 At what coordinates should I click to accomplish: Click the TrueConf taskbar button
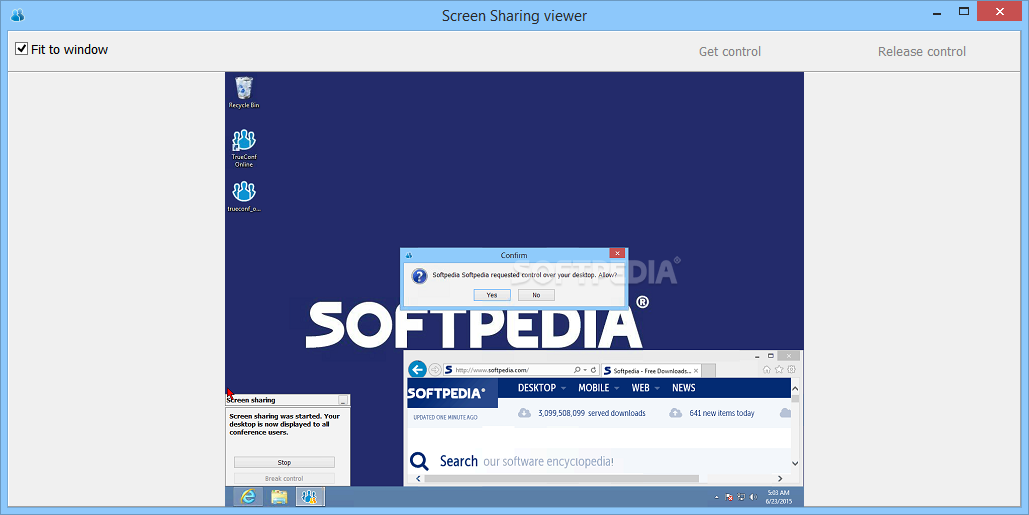point(310,497)
